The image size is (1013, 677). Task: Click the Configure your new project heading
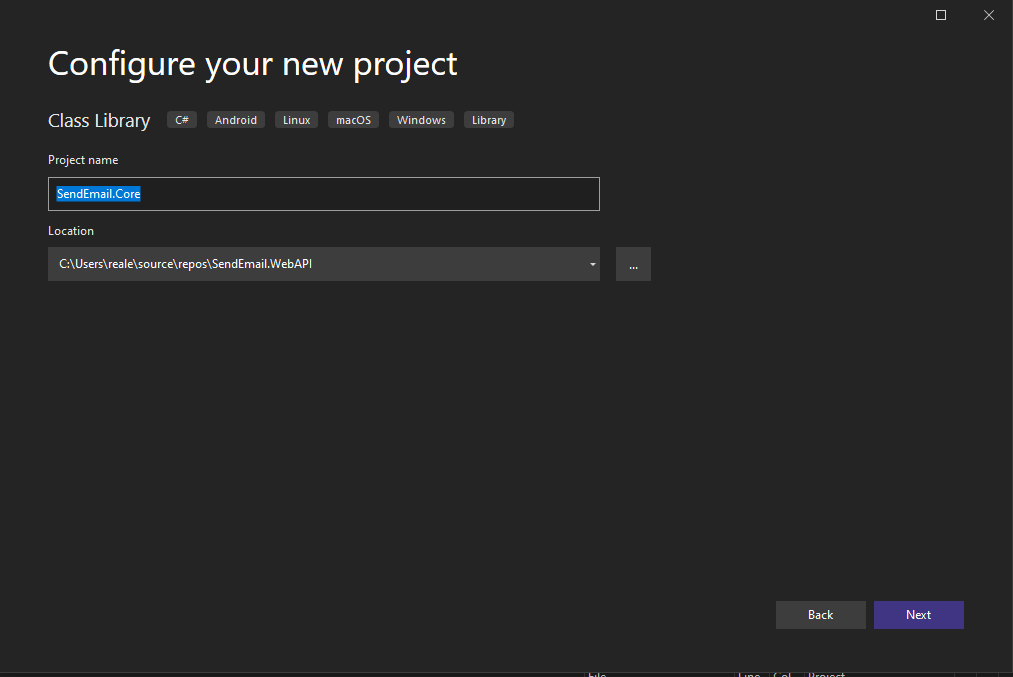click(253, 63)
